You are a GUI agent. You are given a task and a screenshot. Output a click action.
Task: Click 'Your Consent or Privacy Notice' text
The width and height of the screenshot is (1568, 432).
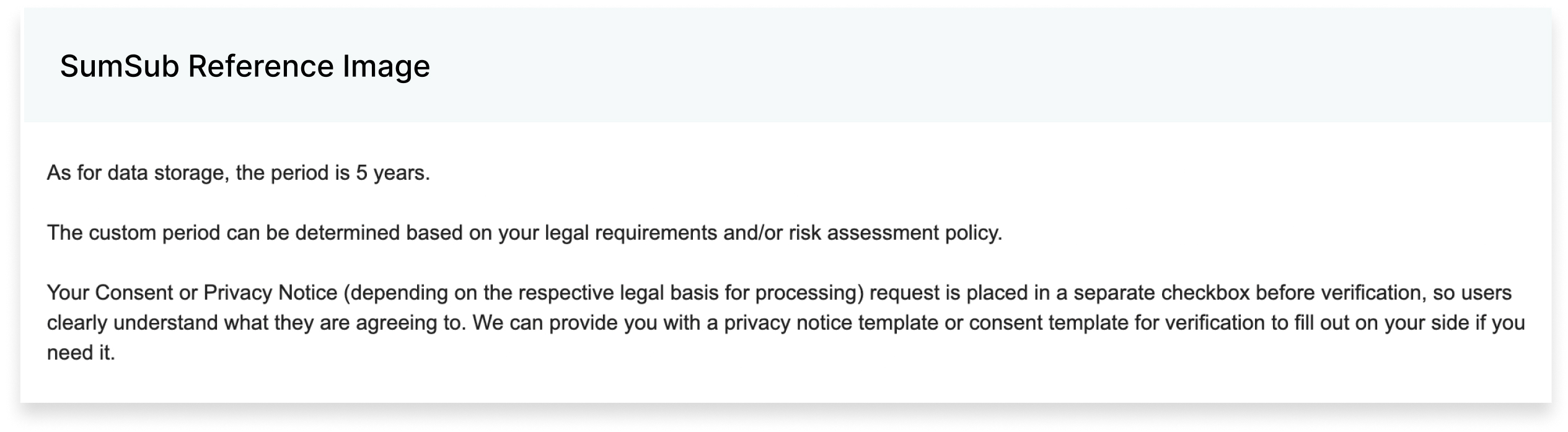click(192, 293)
